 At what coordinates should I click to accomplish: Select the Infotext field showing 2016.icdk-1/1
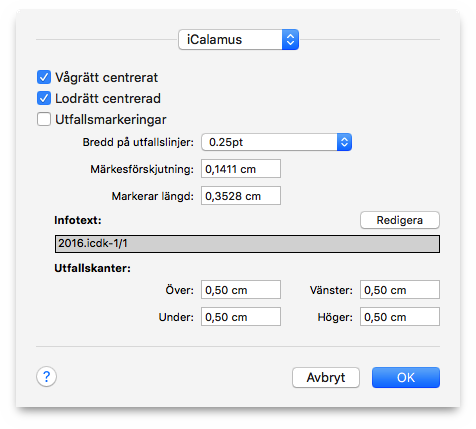247,244
